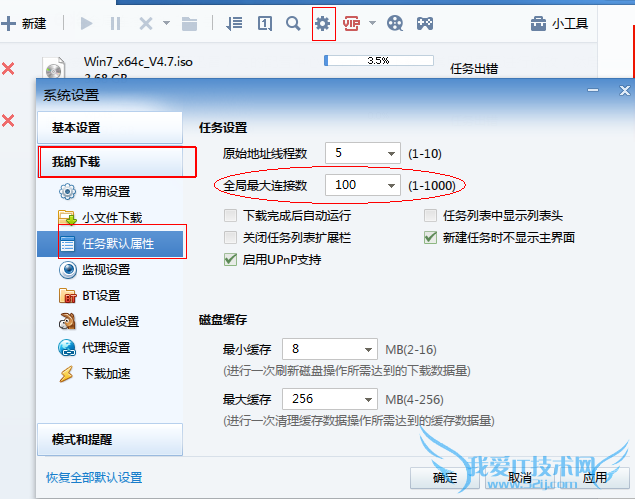Open system settings gear icon
This screenshot has height=499, width=635.
coord(323,23)
